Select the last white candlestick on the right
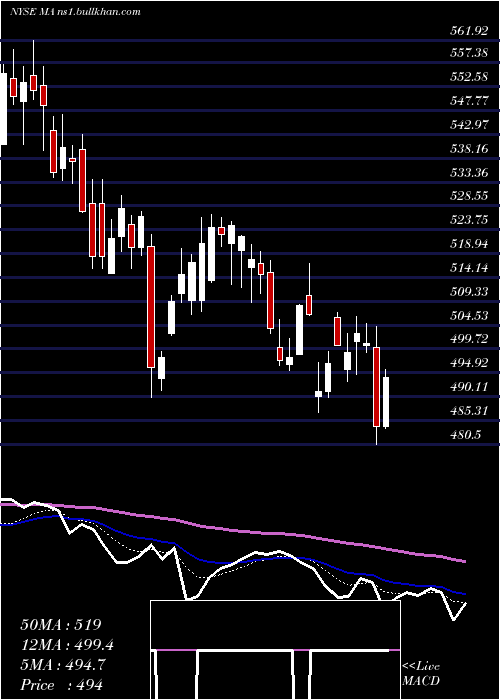Screen dimensions: 500x700 [386, 401]
